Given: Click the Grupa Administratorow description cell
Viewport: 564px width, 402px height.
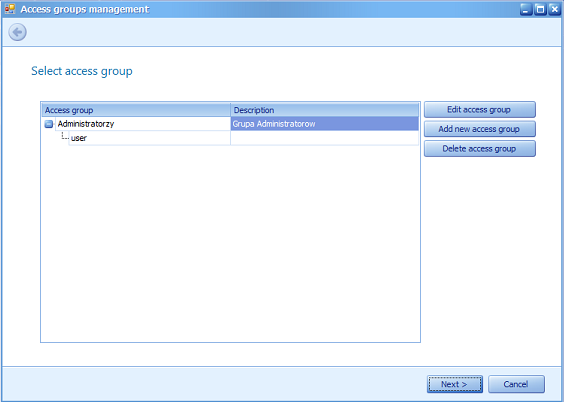Looking at the screenshot, I should point(324,124).
